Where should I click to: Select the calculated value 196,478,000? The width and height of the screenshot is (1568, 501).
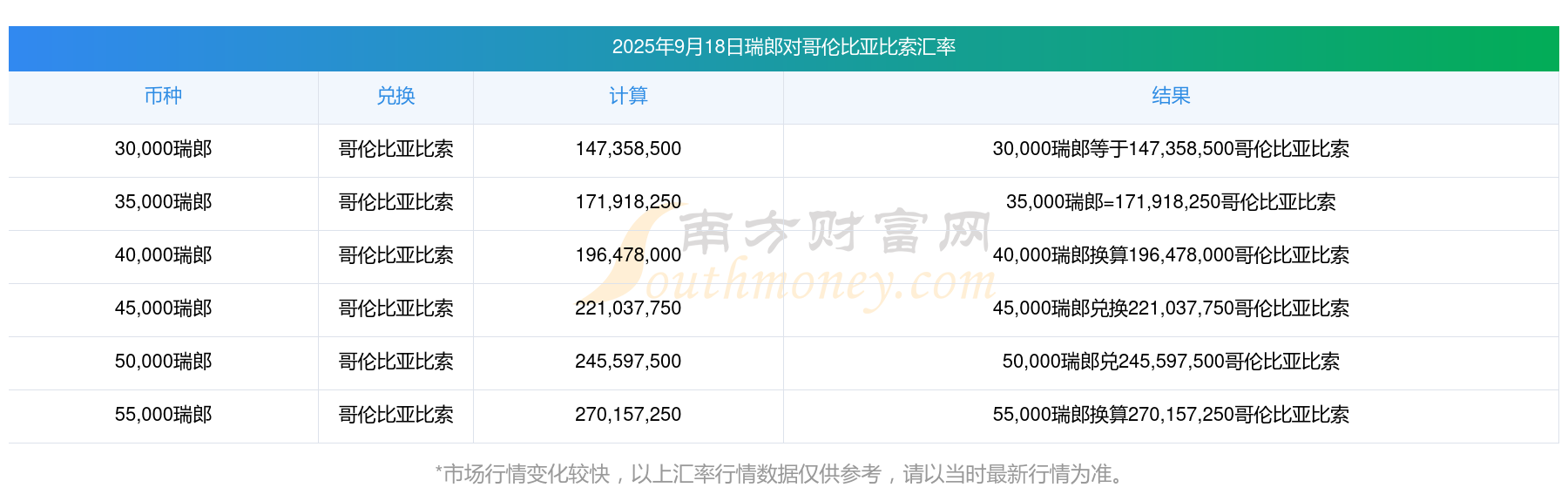coord(628,255)
